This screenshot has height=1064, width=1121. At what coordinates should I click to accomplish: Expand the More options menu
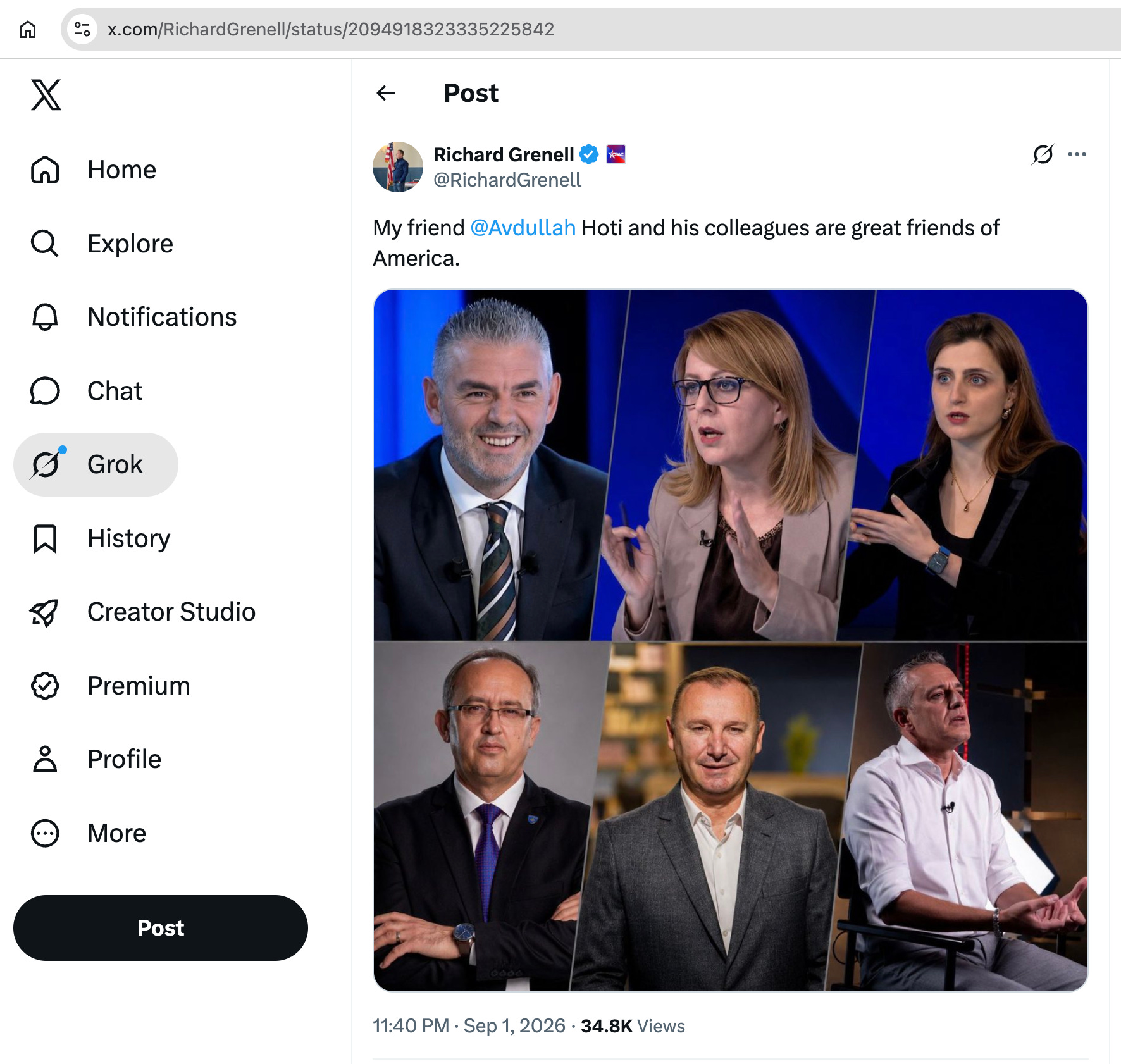(x=89, y=833)
